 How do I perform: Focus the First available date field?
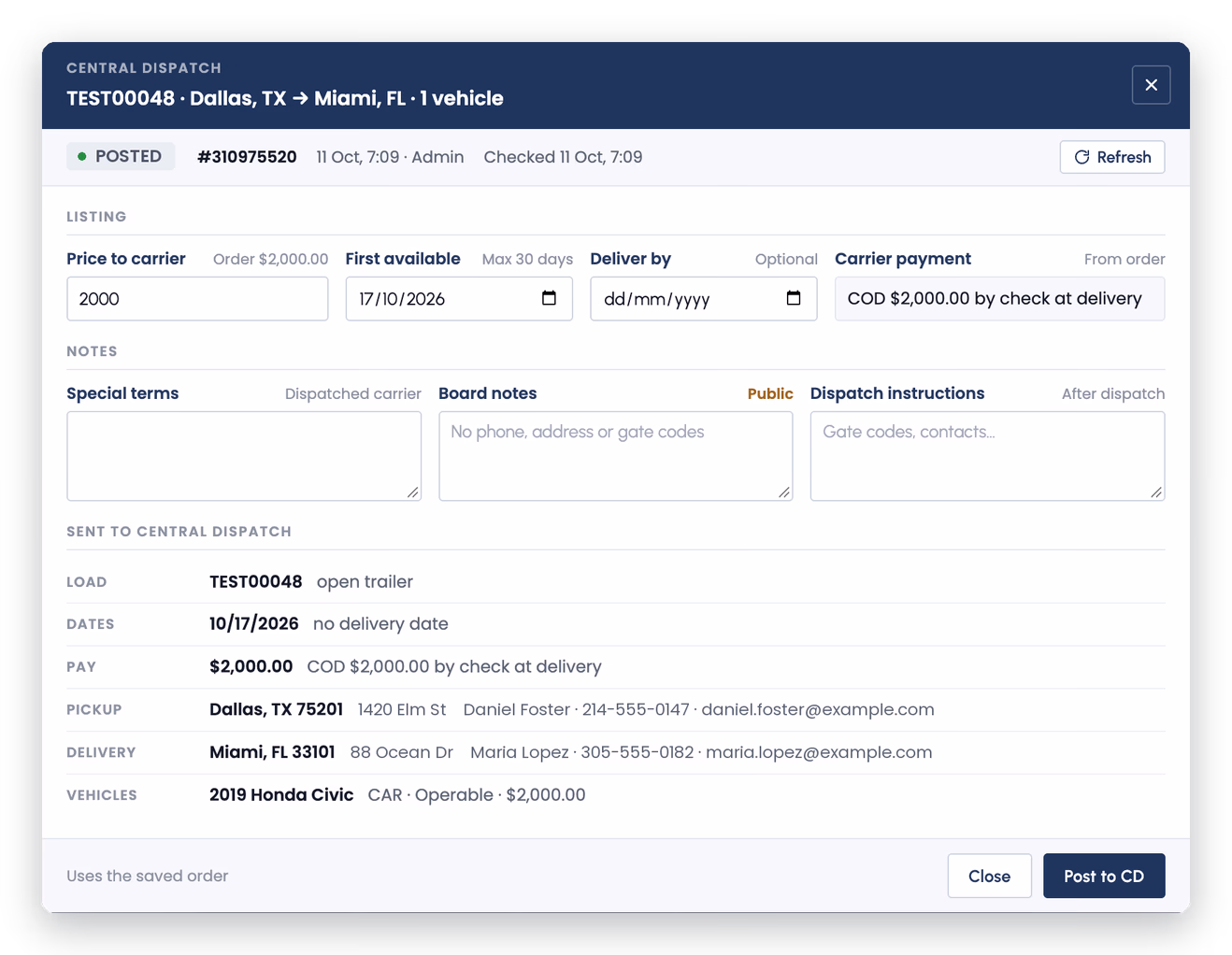pyautogui.click(x=459, y=299)
